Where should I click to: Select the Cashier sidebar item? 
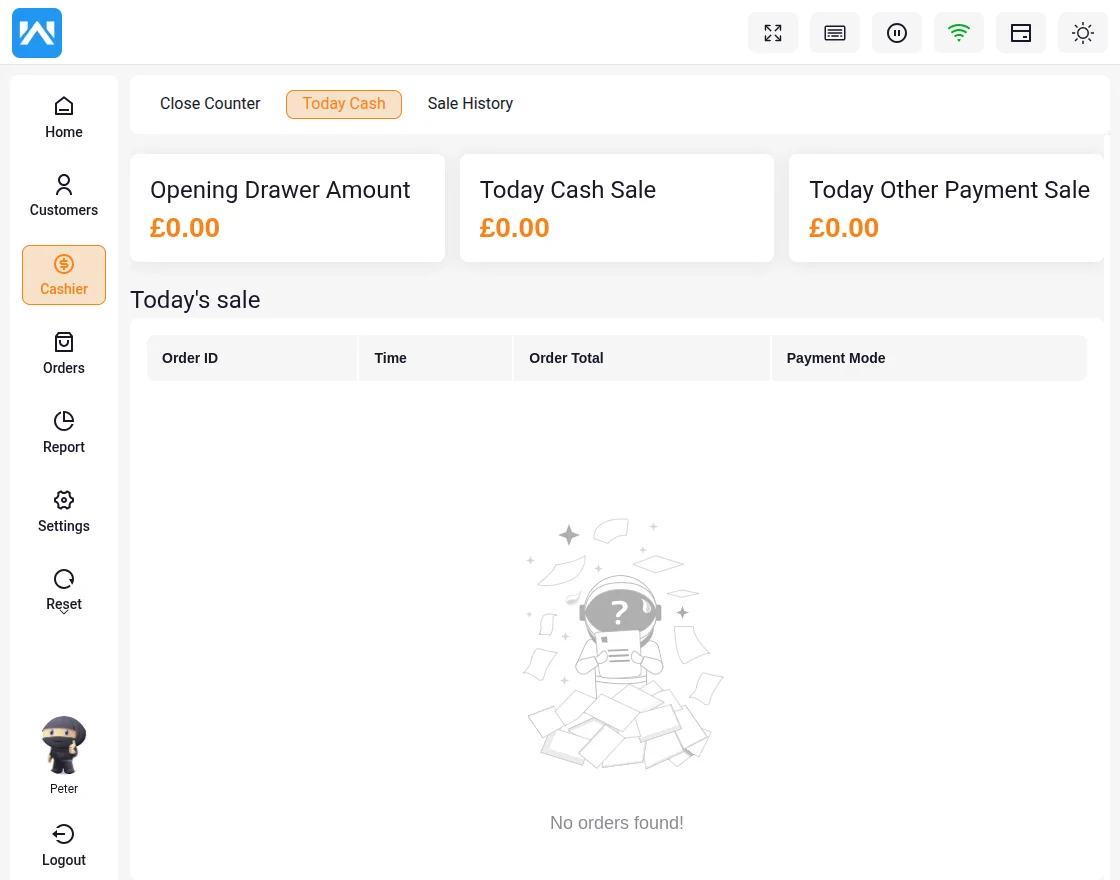click(x=64, y=275)
